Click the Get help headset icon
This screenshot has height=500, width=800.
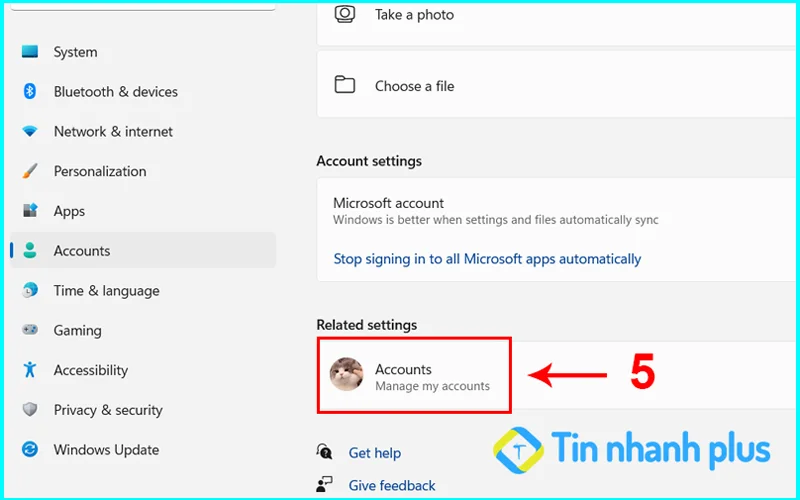(x=324, y=452)
